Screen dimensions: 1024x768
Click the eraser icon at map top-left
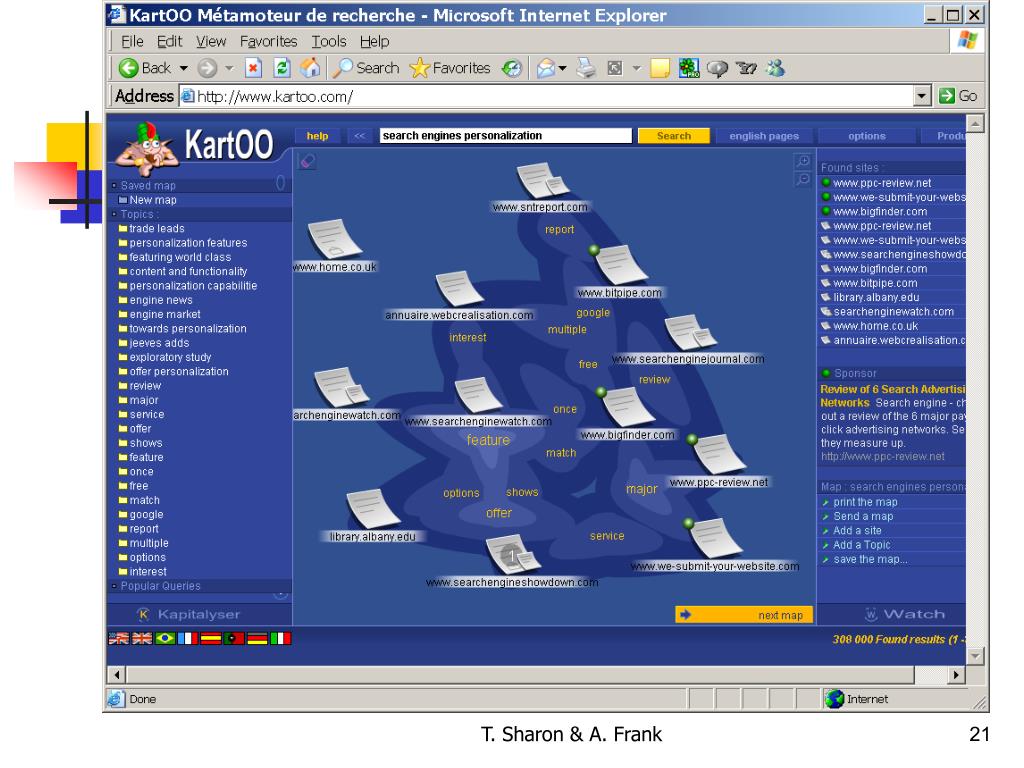coord(306,161)
